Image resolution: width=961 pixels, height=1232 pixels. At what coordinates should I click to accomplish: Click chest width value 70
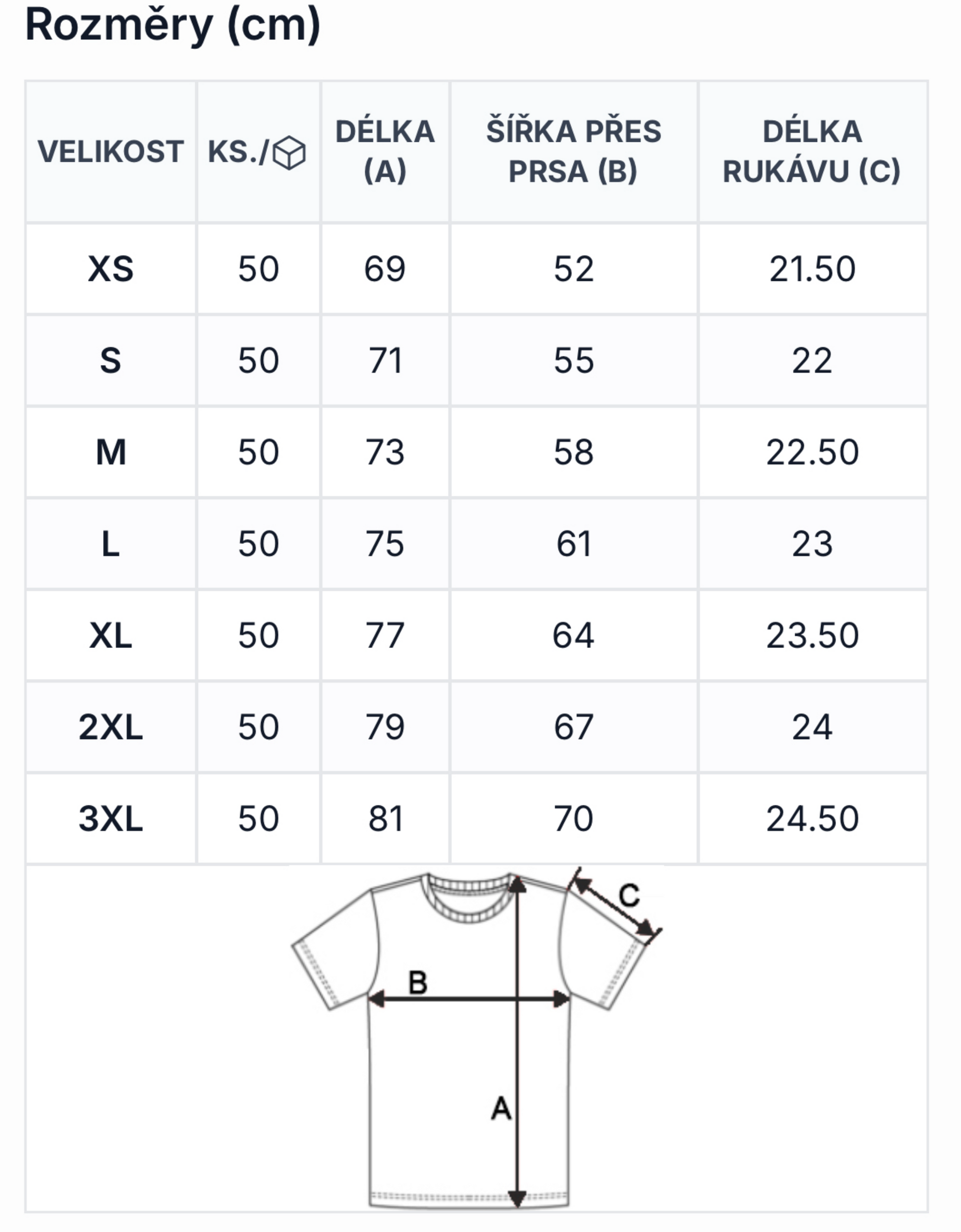(x=573, y=819)
